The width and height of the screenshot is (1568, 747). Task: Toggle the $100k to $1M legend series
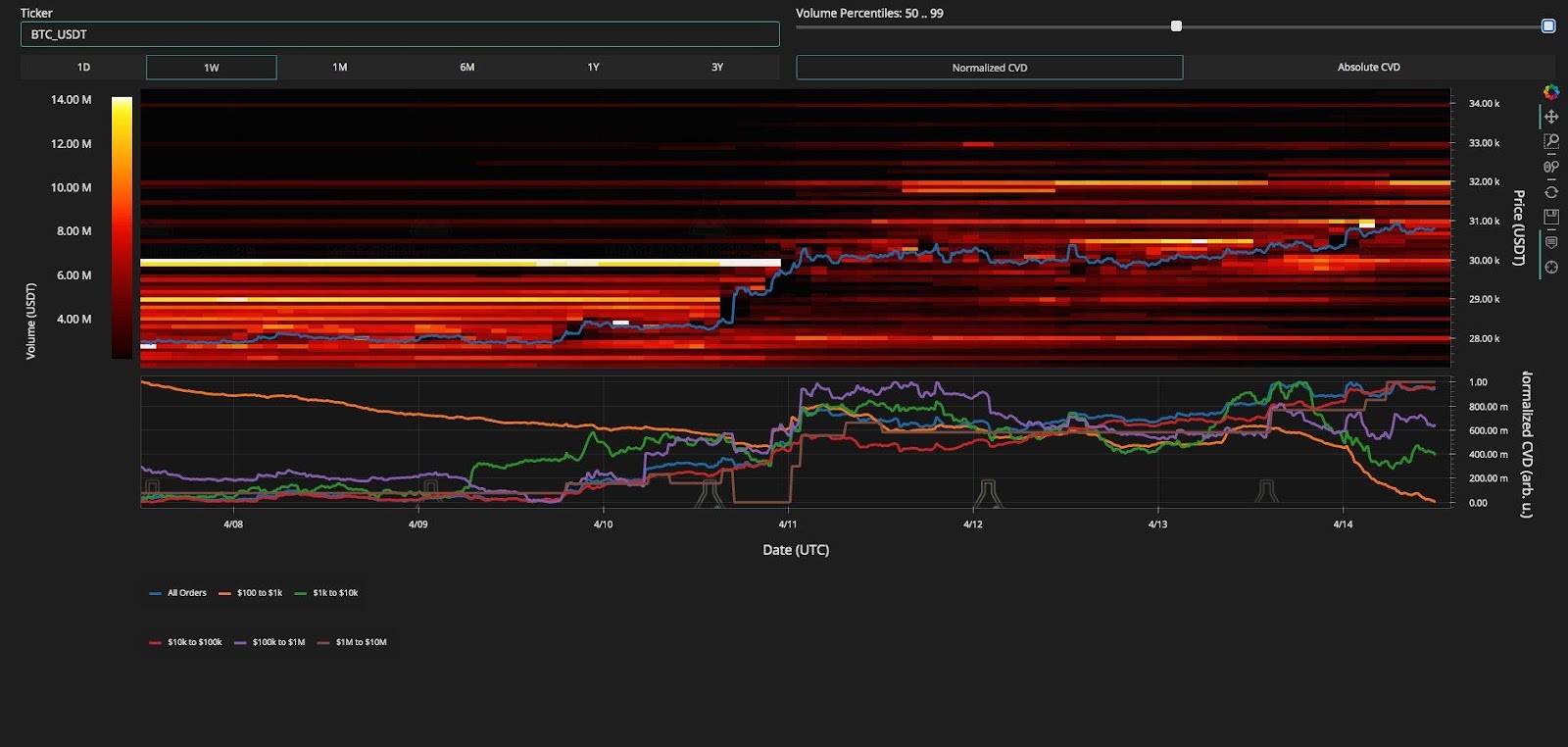pyautogui.click(x=269, y=643)
